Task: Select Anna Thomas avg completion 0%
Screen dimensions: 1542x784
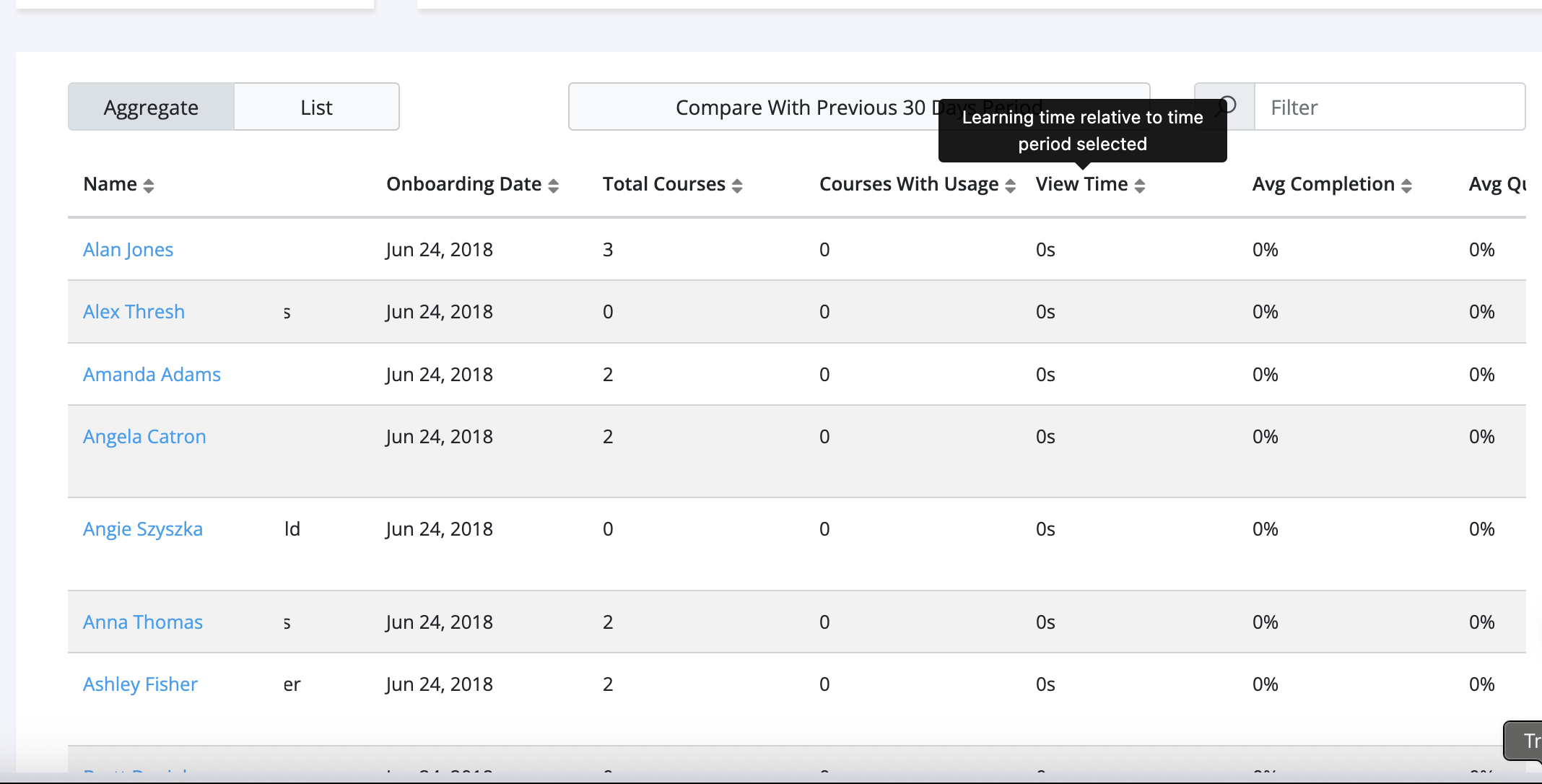Action: coord(1265,622)
